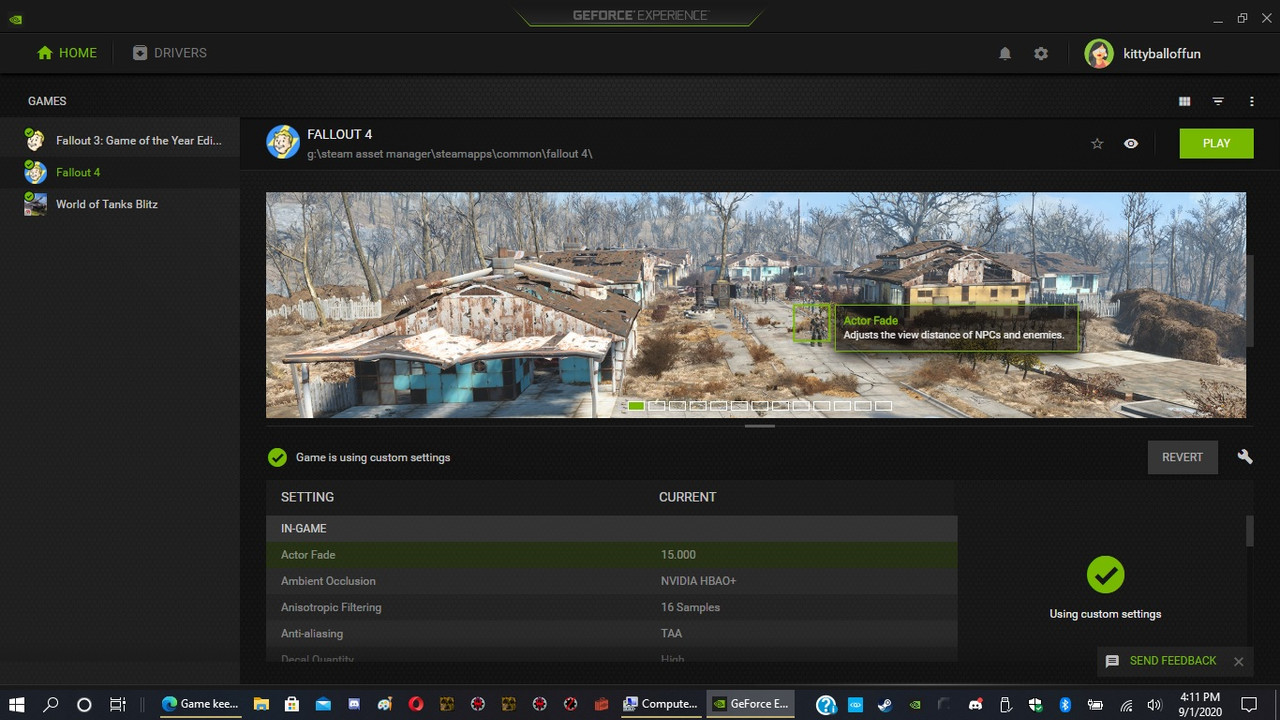Click the kittyballoffun avatar picture
Screen dimensions: 1280x720
tap(1099, 54)
